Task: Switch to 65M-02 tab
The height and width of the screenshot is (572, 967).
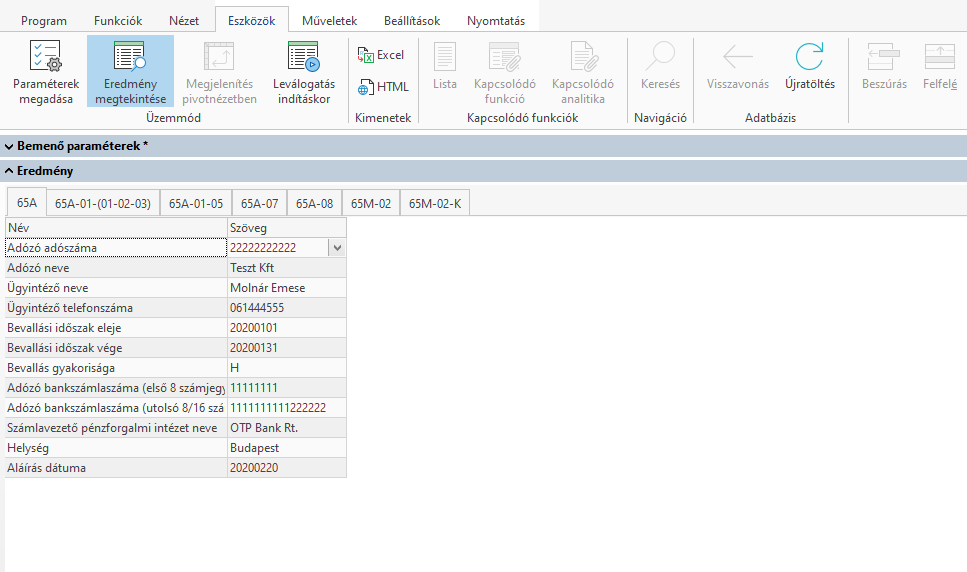Action: coord(371,203)
